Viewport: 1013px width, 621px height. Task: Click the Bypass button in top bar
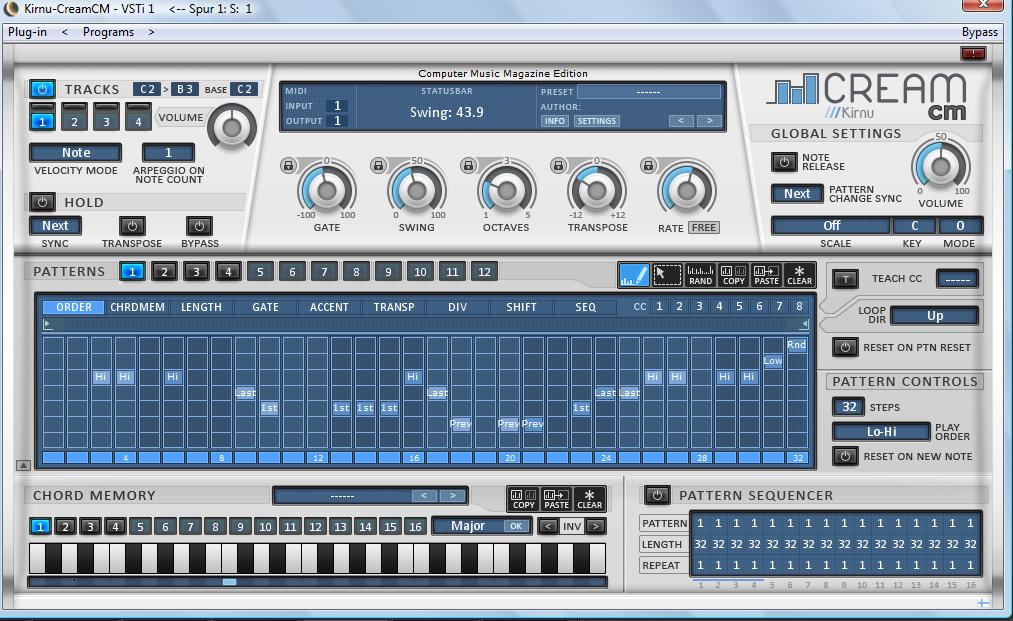pos(979,32)
